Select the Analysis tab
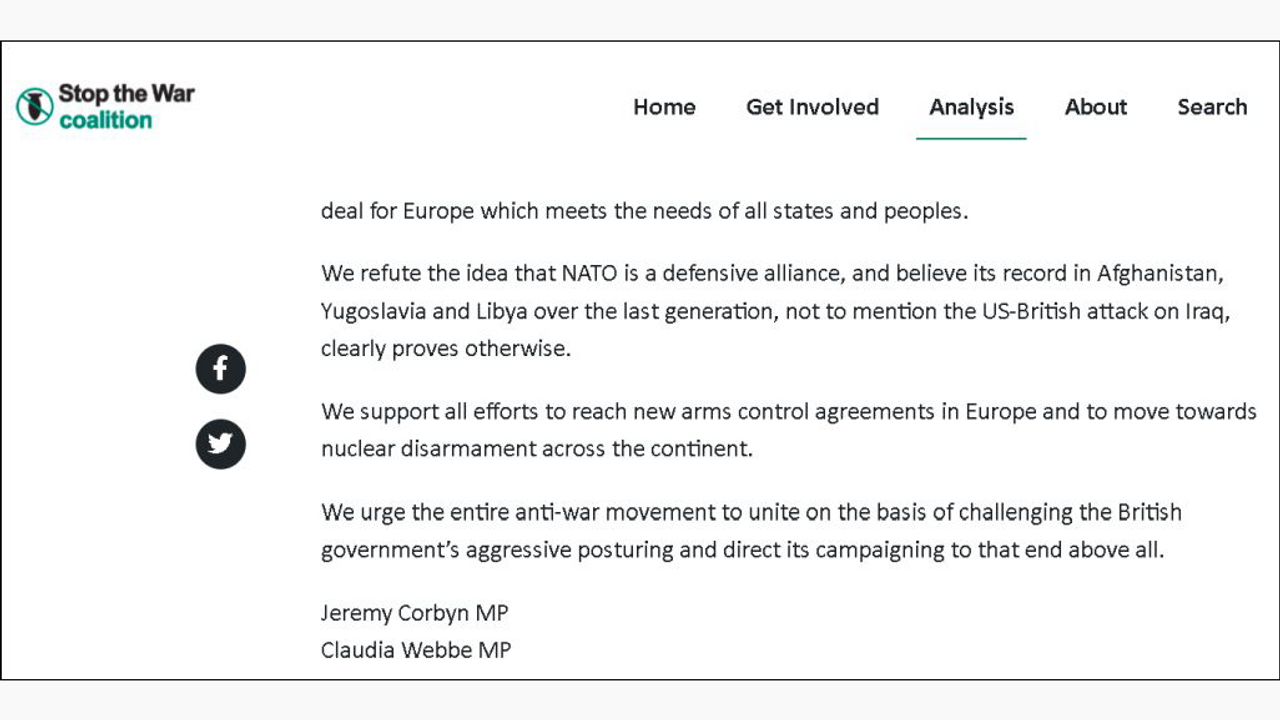1280x720 pixels. tap(971, 107)
